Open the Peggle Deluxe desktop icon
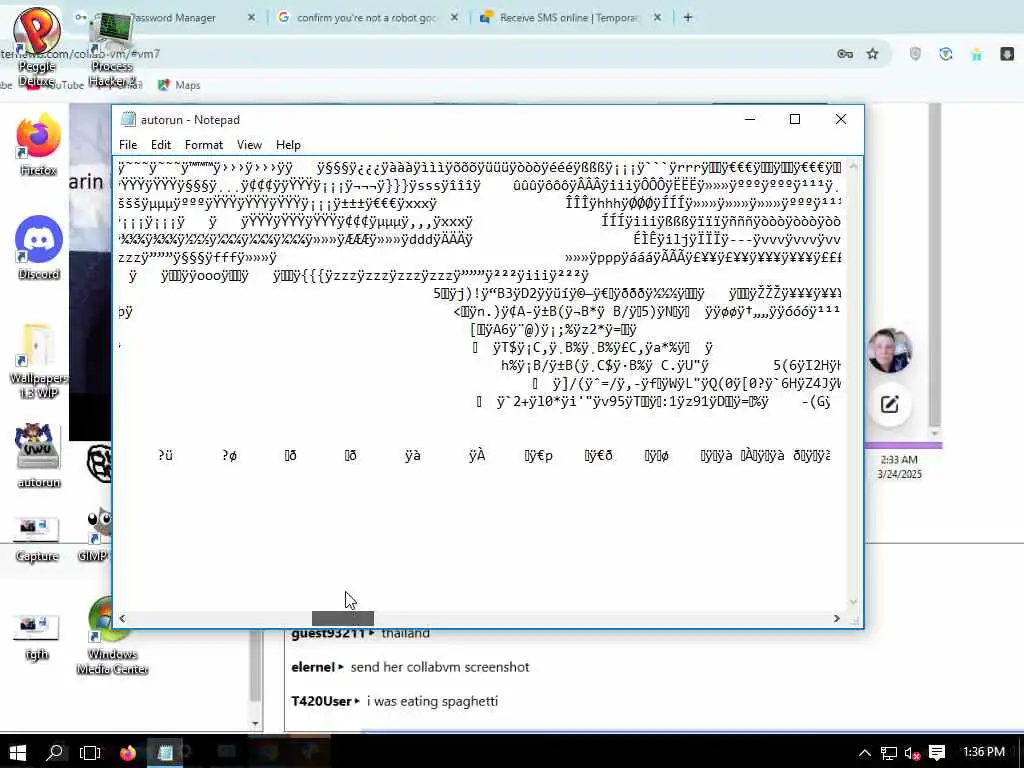The image size is (1024, 768). click(37, 48)
